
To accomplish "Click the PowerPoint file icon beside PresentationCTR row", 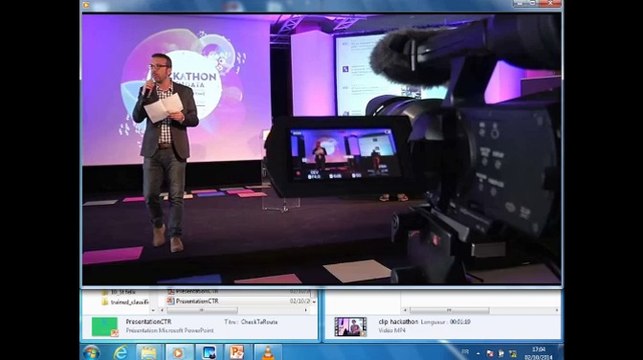I will click(171, 301).
